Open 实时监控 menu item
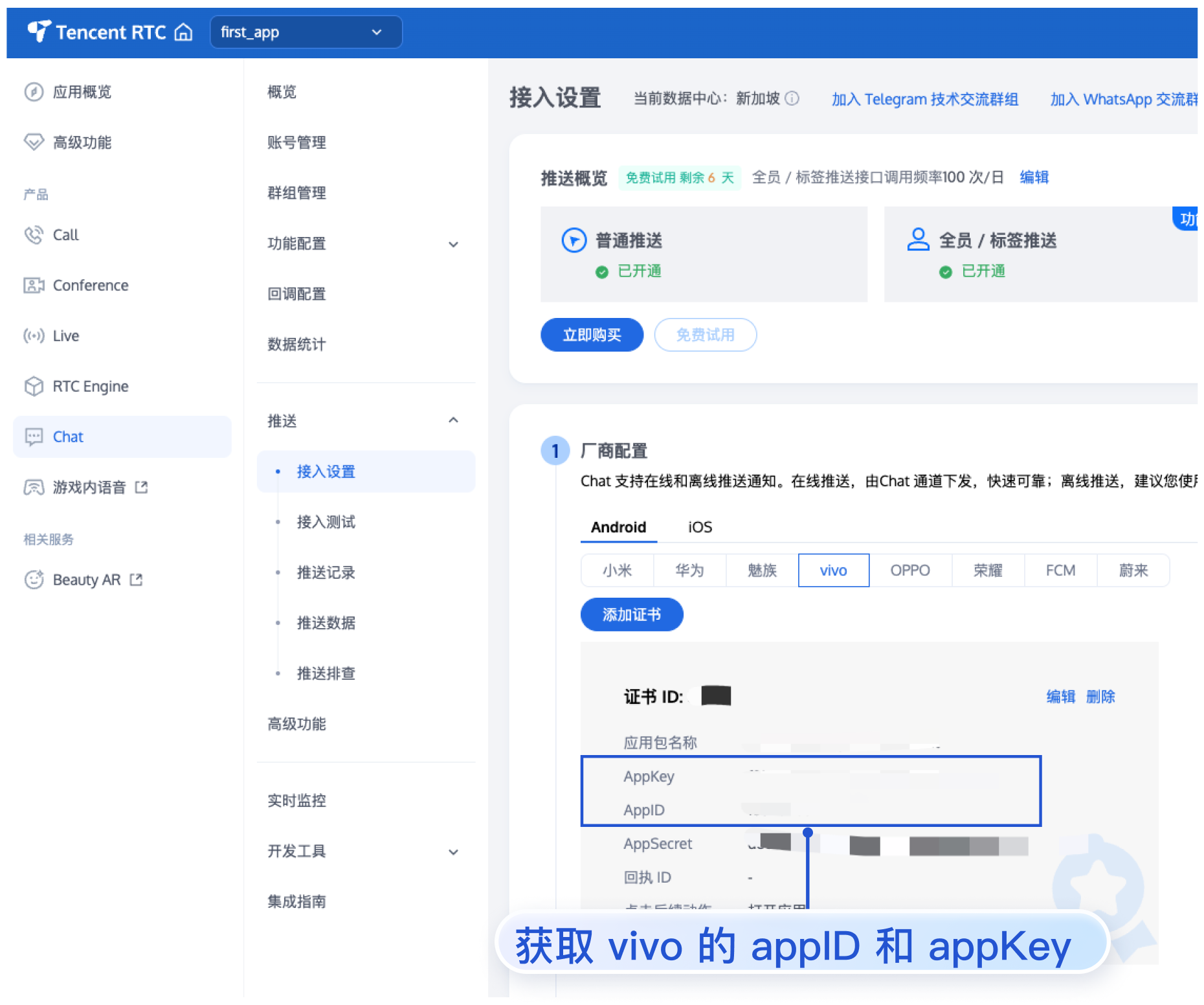This screenshot has height=1005, width=1204. pyautogui.click(x=297, y=801)
